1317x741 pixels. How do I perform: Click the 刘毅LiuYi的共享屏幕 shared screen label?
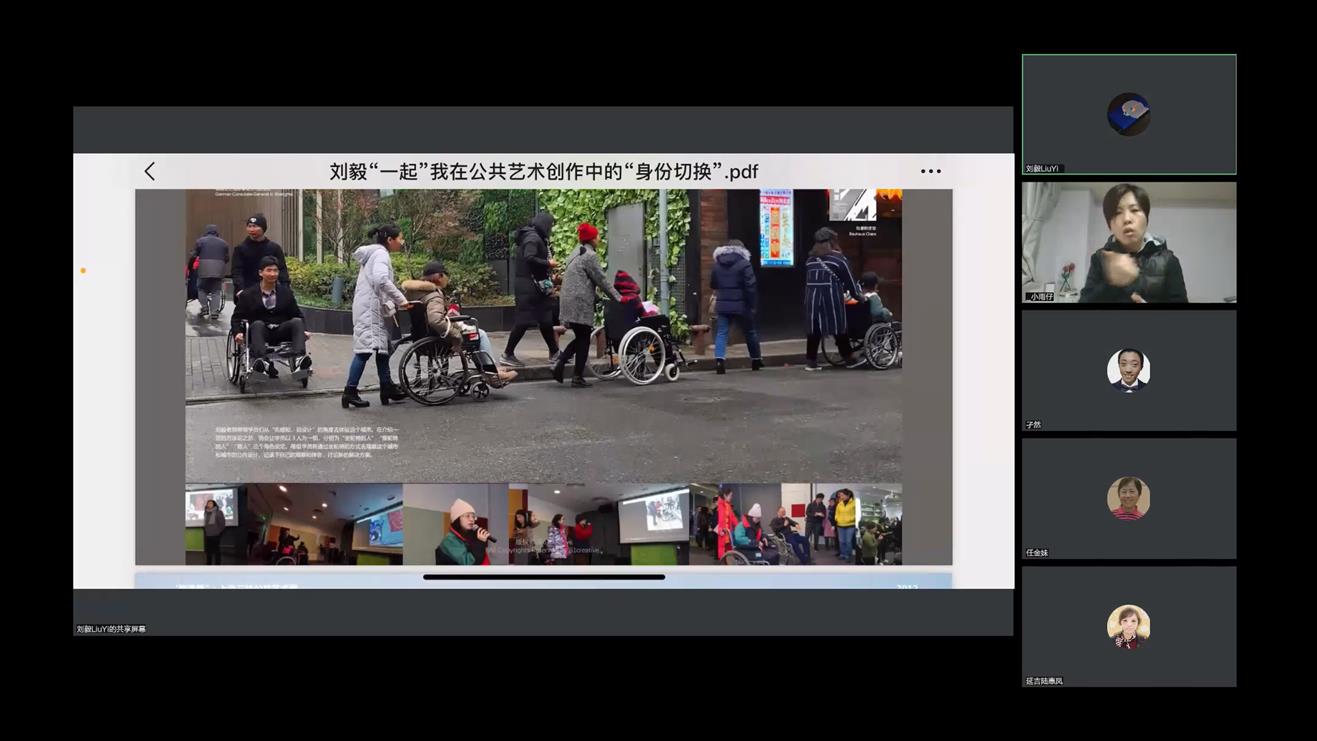click(111, 629)
